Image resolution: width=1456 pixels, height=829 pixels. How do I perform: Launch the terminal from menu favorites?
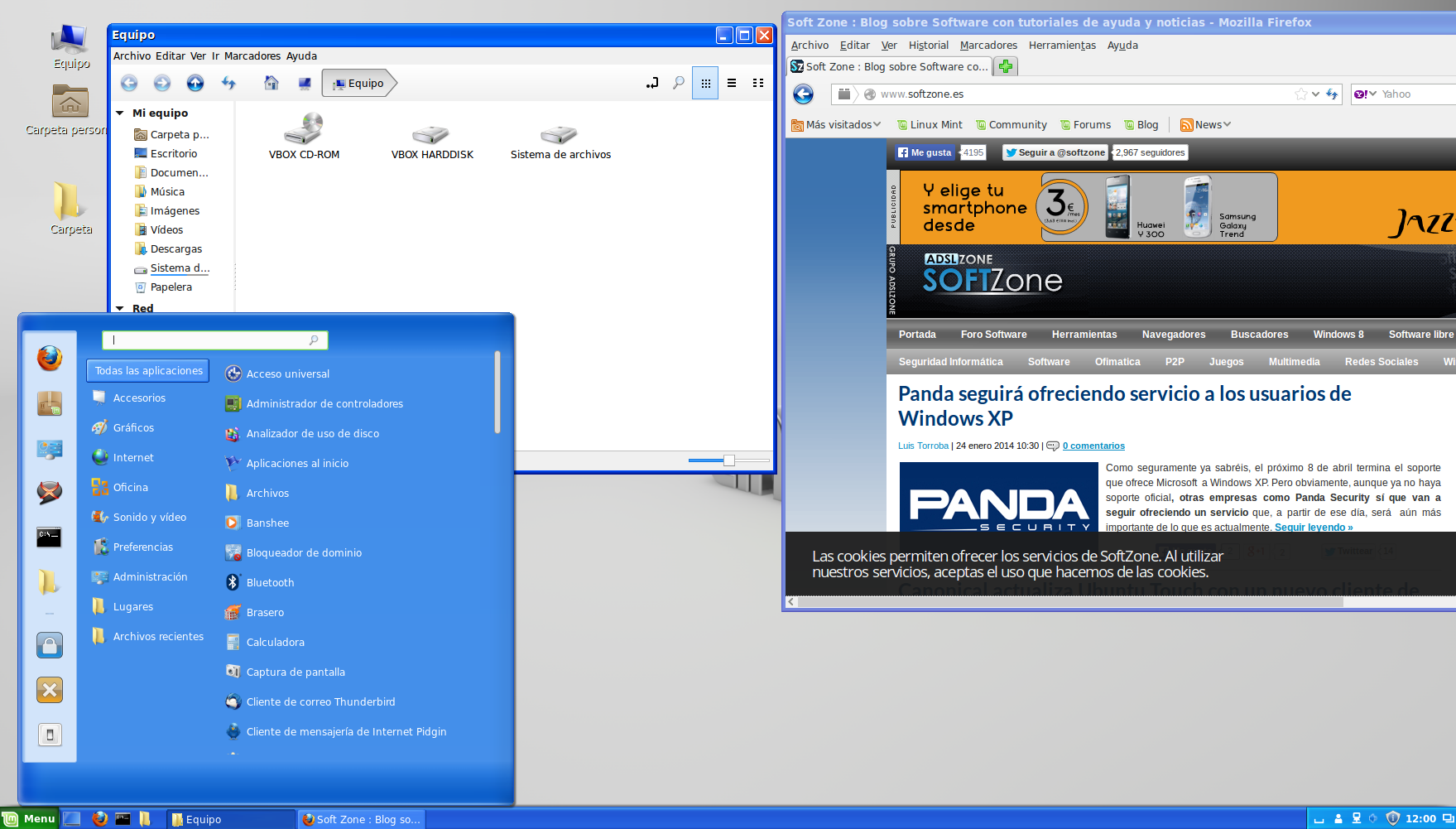pyautogui.click(x=50, y=537)
